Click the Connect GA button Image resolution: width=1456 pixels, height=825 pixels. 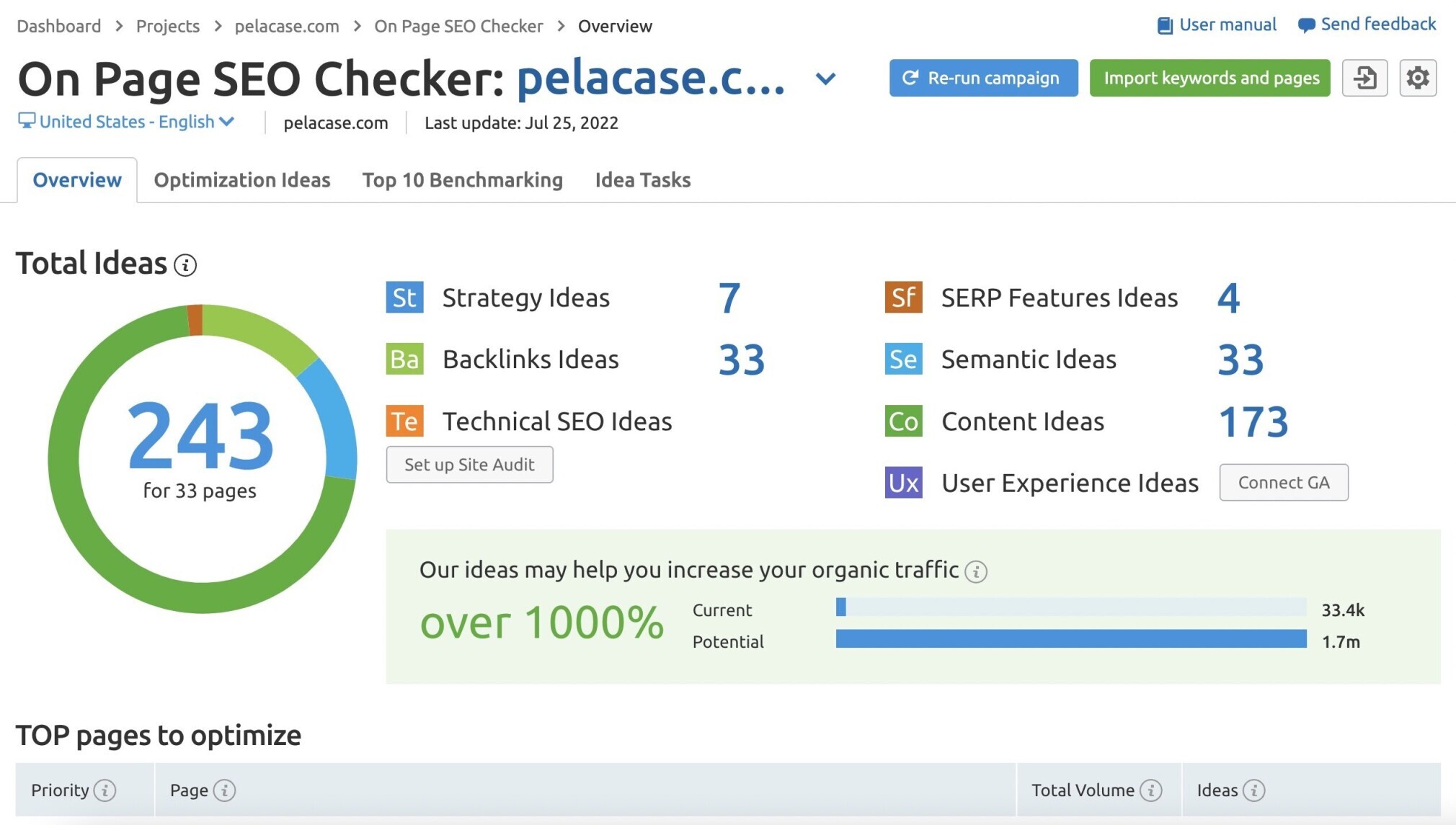pyautogui.click(x=1284, y=483)
